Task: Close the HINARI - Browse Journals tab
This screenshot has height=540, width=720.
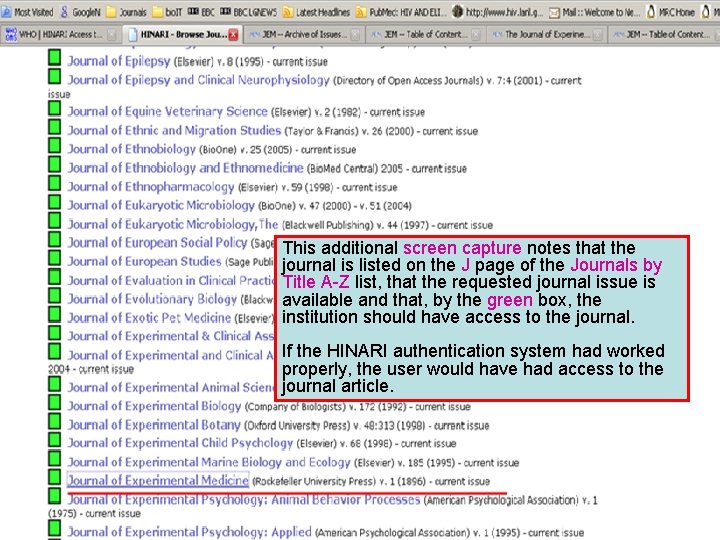Action: (x=233, y=34)
